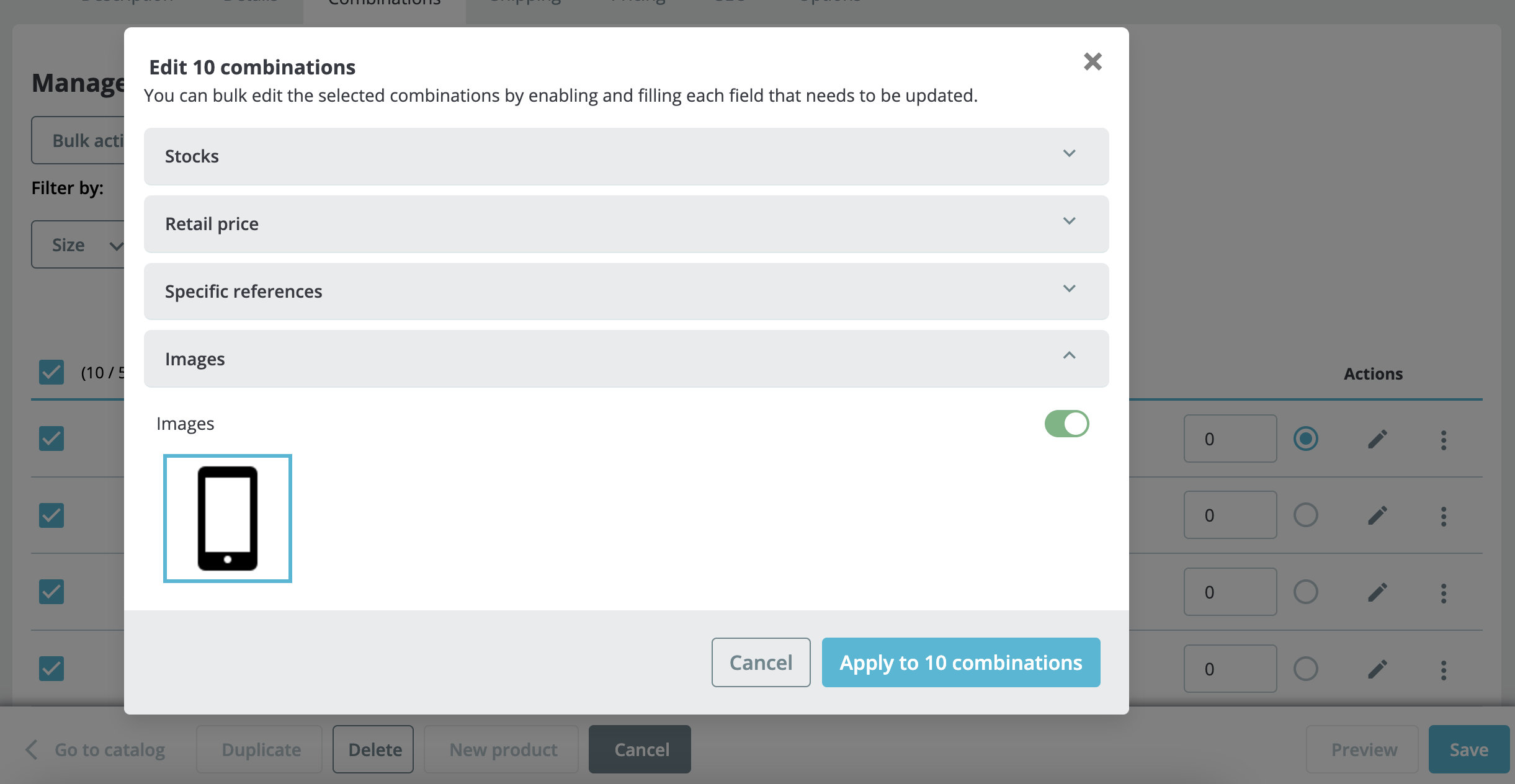Collapse the Images section
1515x784 pixels.
[626, 359]
